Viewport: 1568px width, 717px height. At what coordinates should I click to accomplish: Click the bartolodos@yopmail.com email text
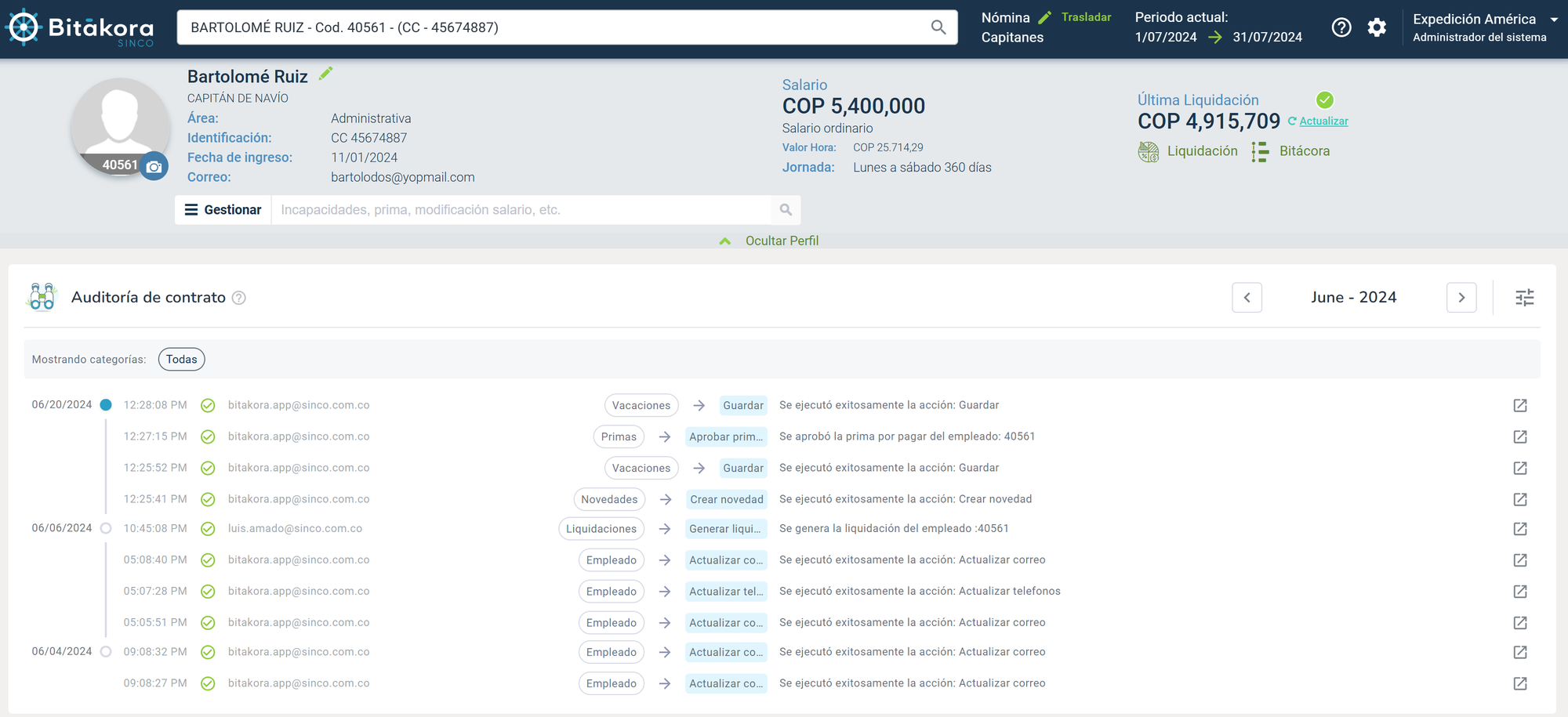pos(403,177)
